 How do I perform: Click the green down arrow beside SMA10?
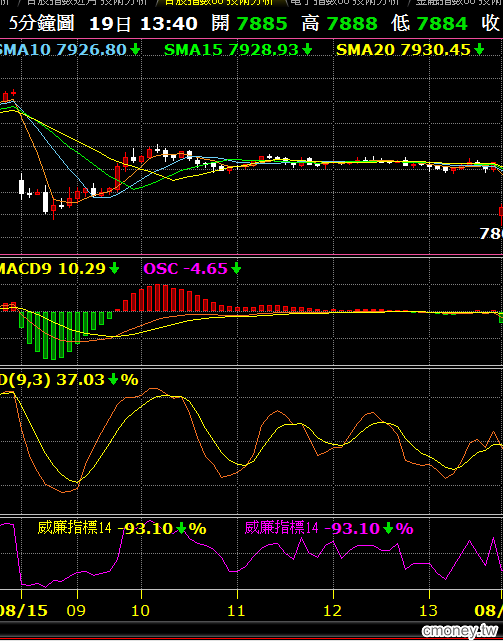135,50
